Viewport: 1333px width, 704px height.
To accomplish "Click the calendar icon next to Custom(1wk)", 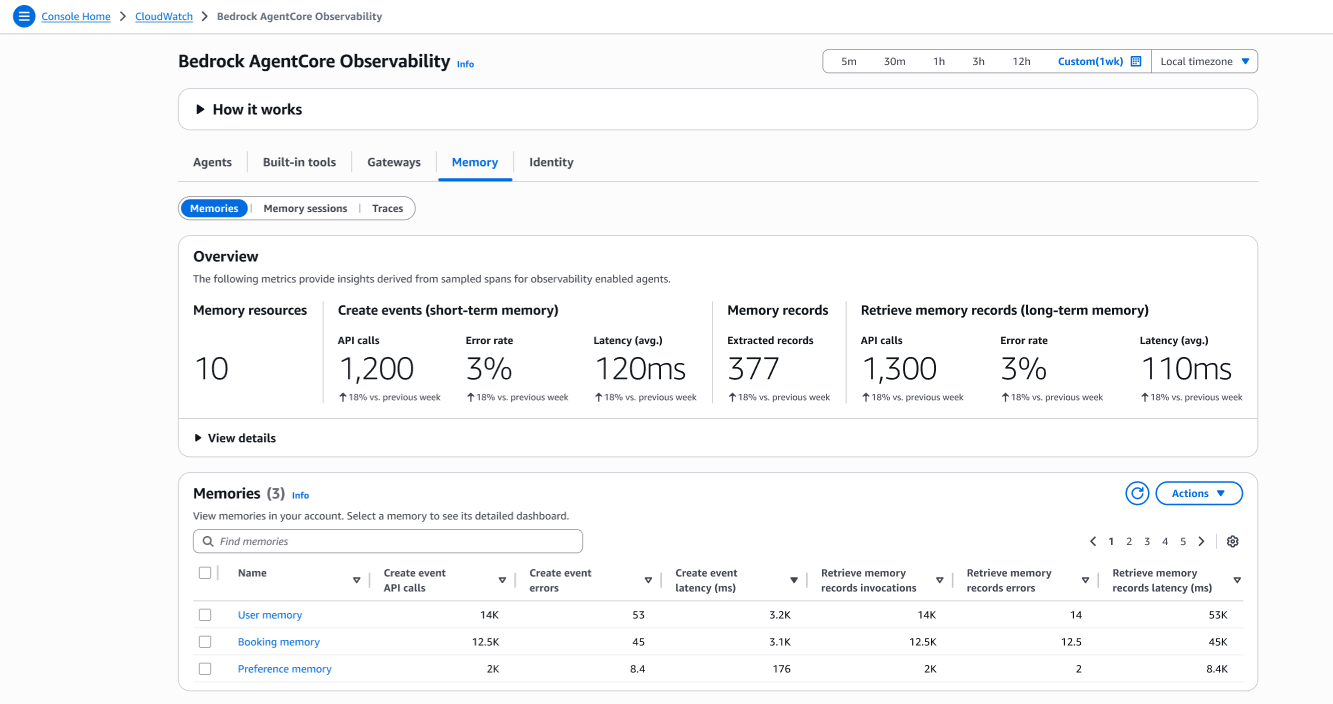I will [1136, 62].
